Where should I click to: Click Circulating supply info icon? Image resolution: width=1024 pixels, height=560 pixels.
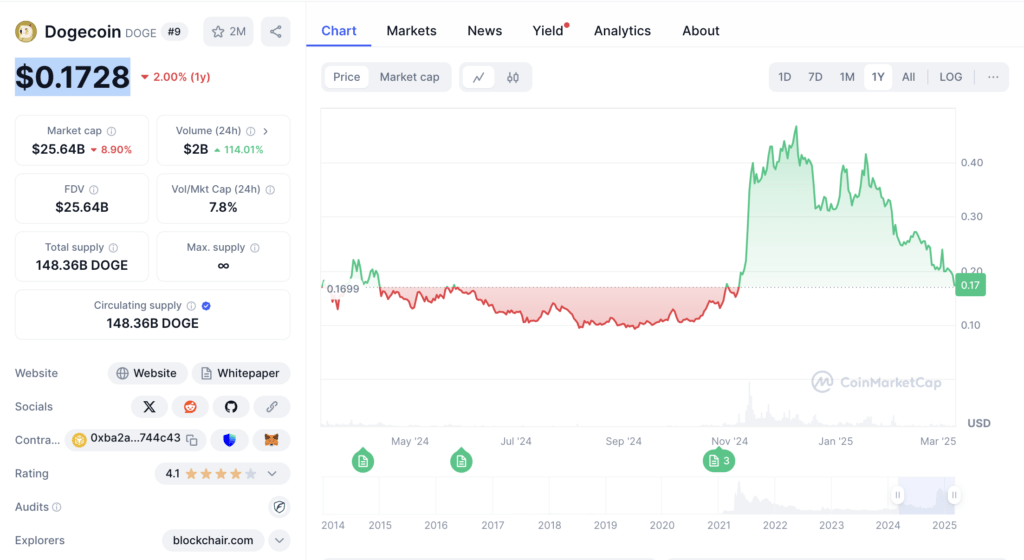click(x=191, y=305)
